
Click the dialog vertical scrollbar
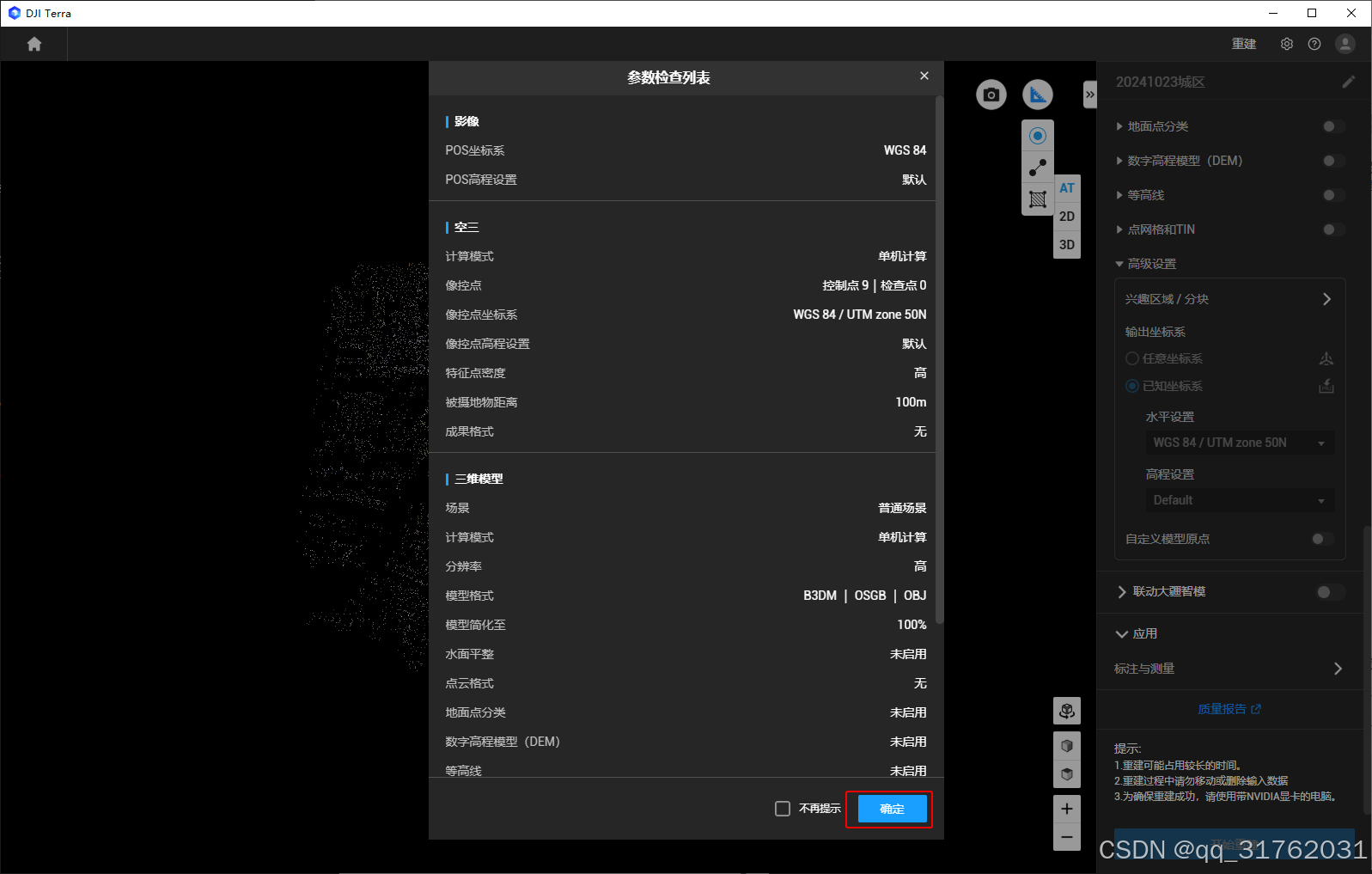pyautogui.click(x=939, y=361)
